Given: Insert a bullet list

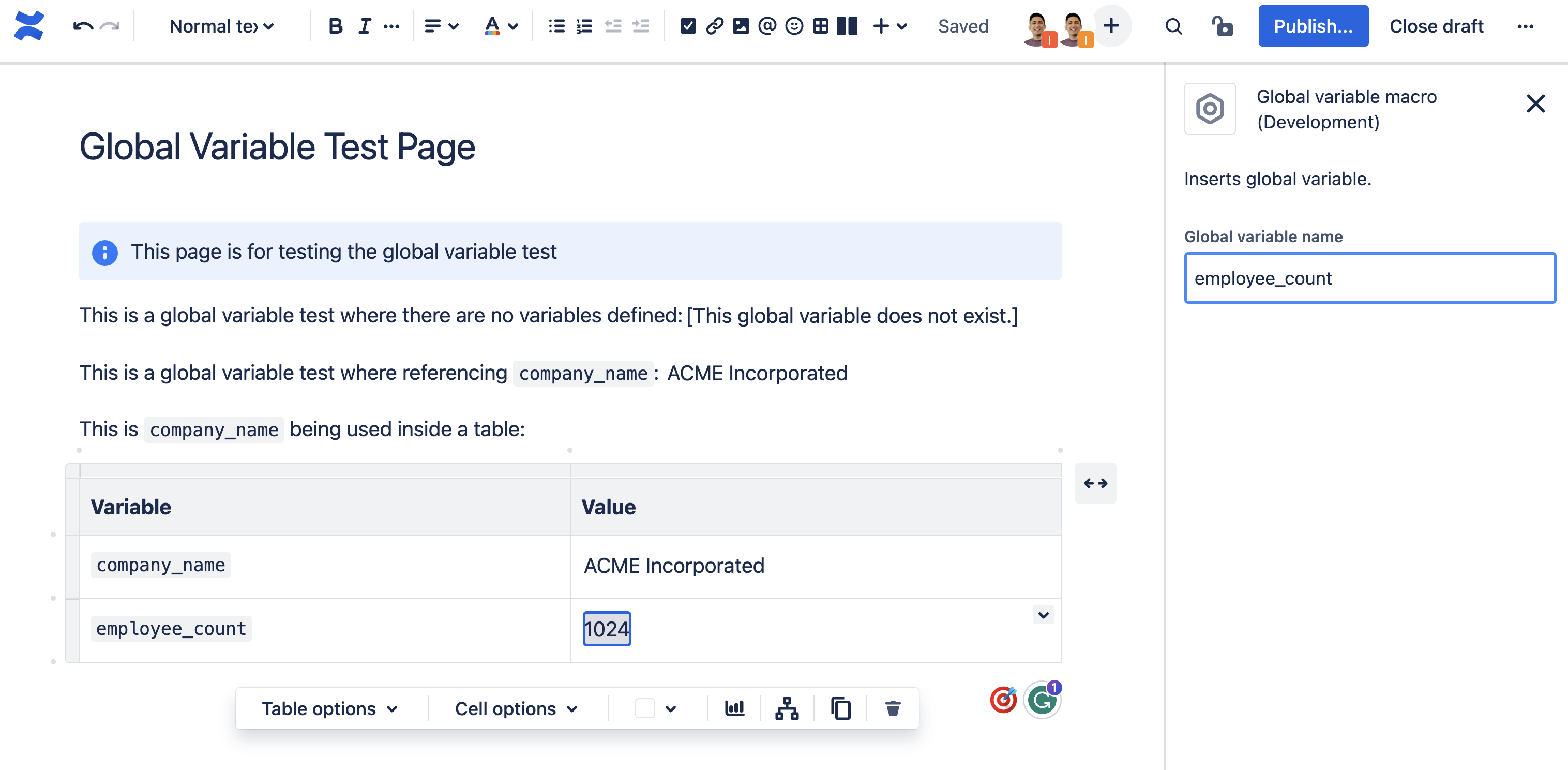Looking at the screenshot, I should click(x=556, y=26).
